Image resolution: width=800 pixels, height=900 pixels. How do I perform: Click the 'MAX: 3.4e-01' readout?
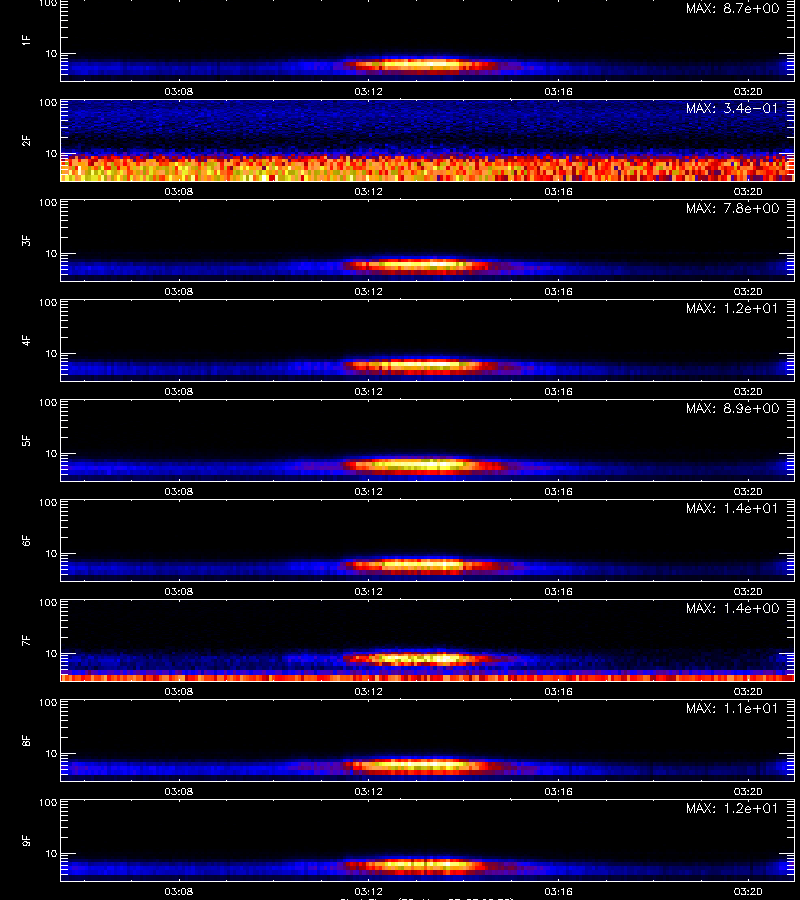732,108
